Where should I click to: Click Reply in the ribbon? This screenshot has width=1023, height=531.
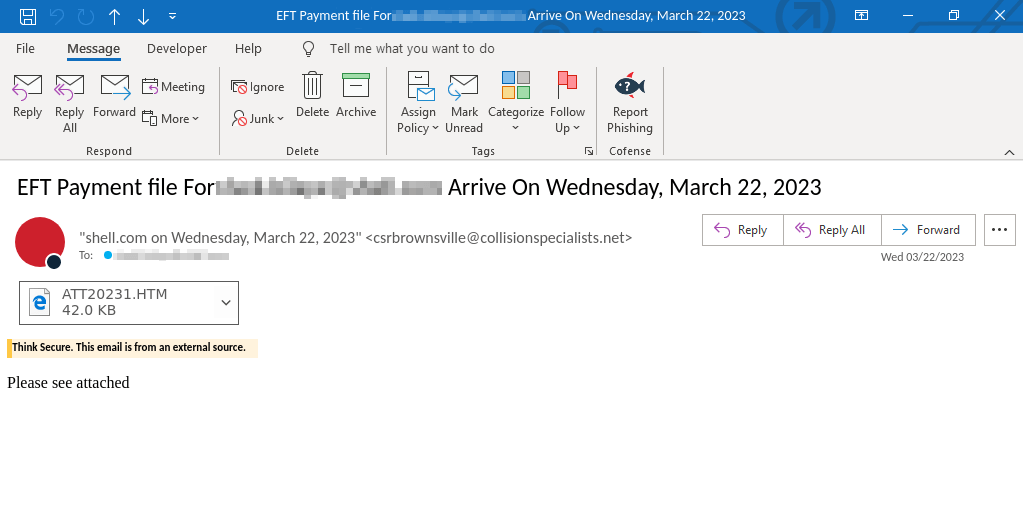click(x=27, y=95)
